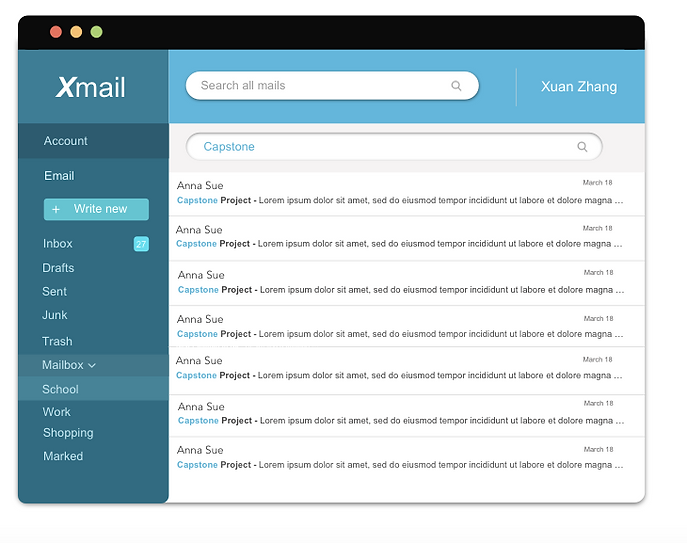The image size is (687, 543).
Task: Click the Mailbox header label
Action: pos(63,365)
